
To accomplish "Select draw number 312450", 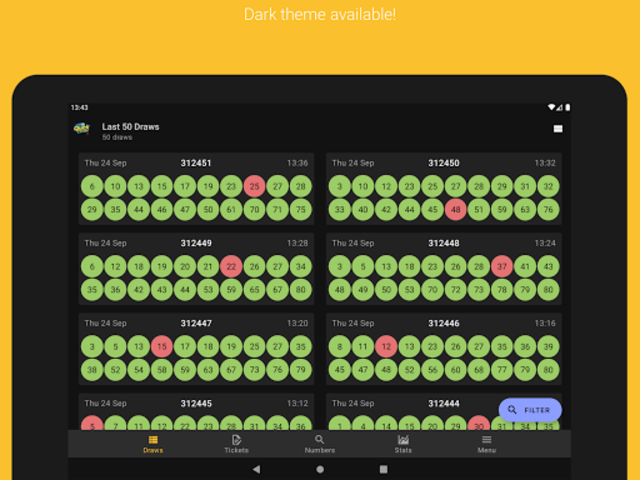I will pos(443,163).
